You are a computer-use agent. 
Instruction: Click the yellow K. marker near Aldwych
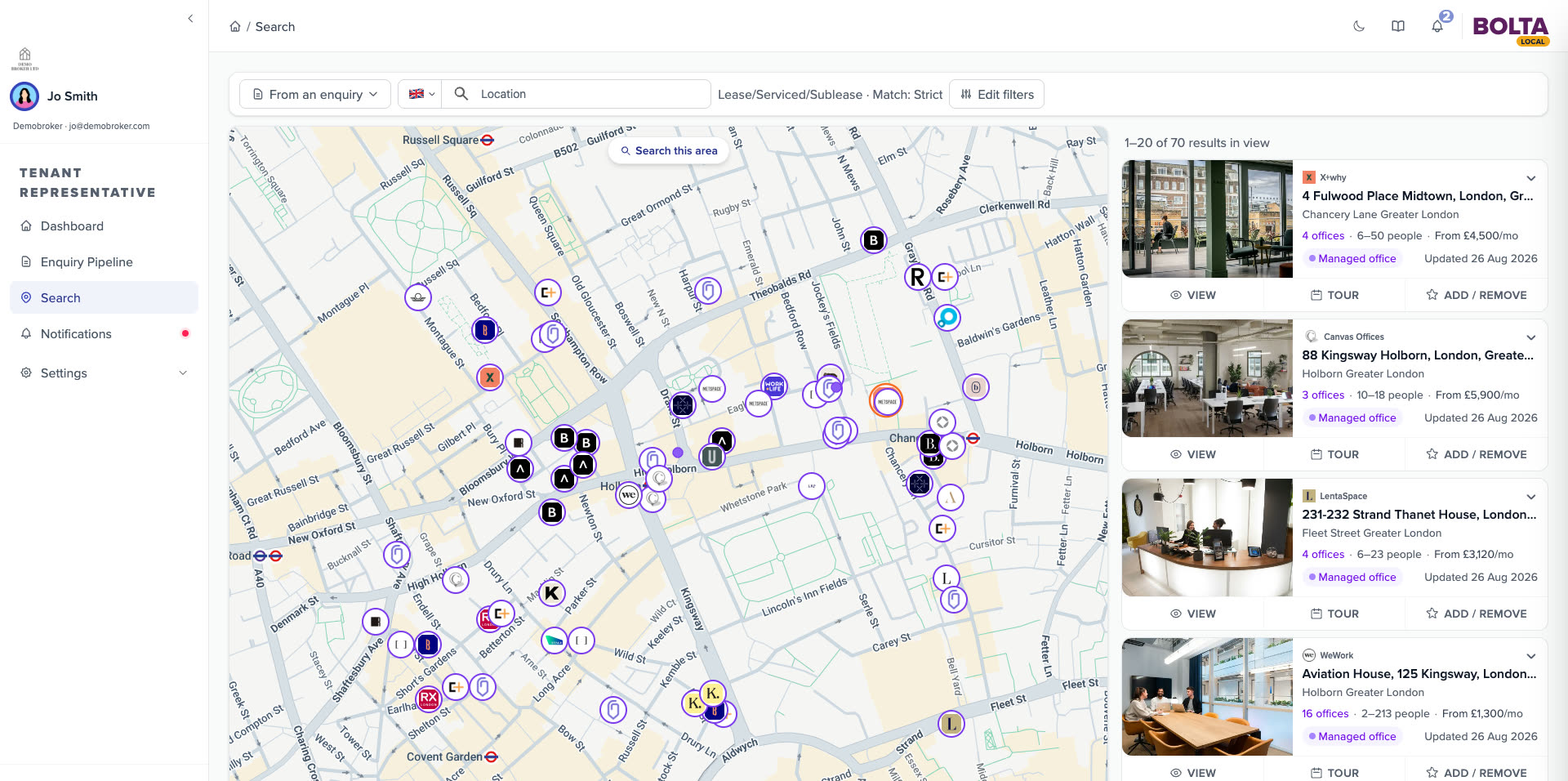(712, 694)
